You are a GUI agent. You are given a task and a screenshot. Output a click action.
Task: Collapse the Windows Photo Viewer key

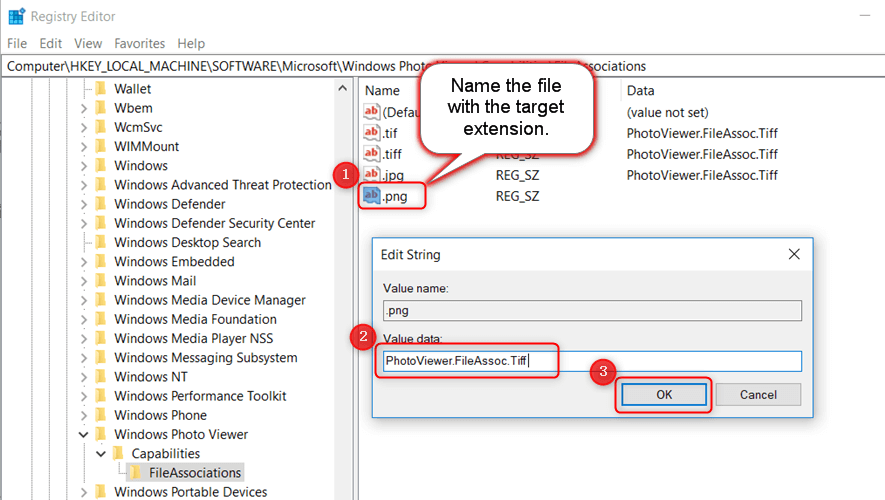tap(83, 435)
